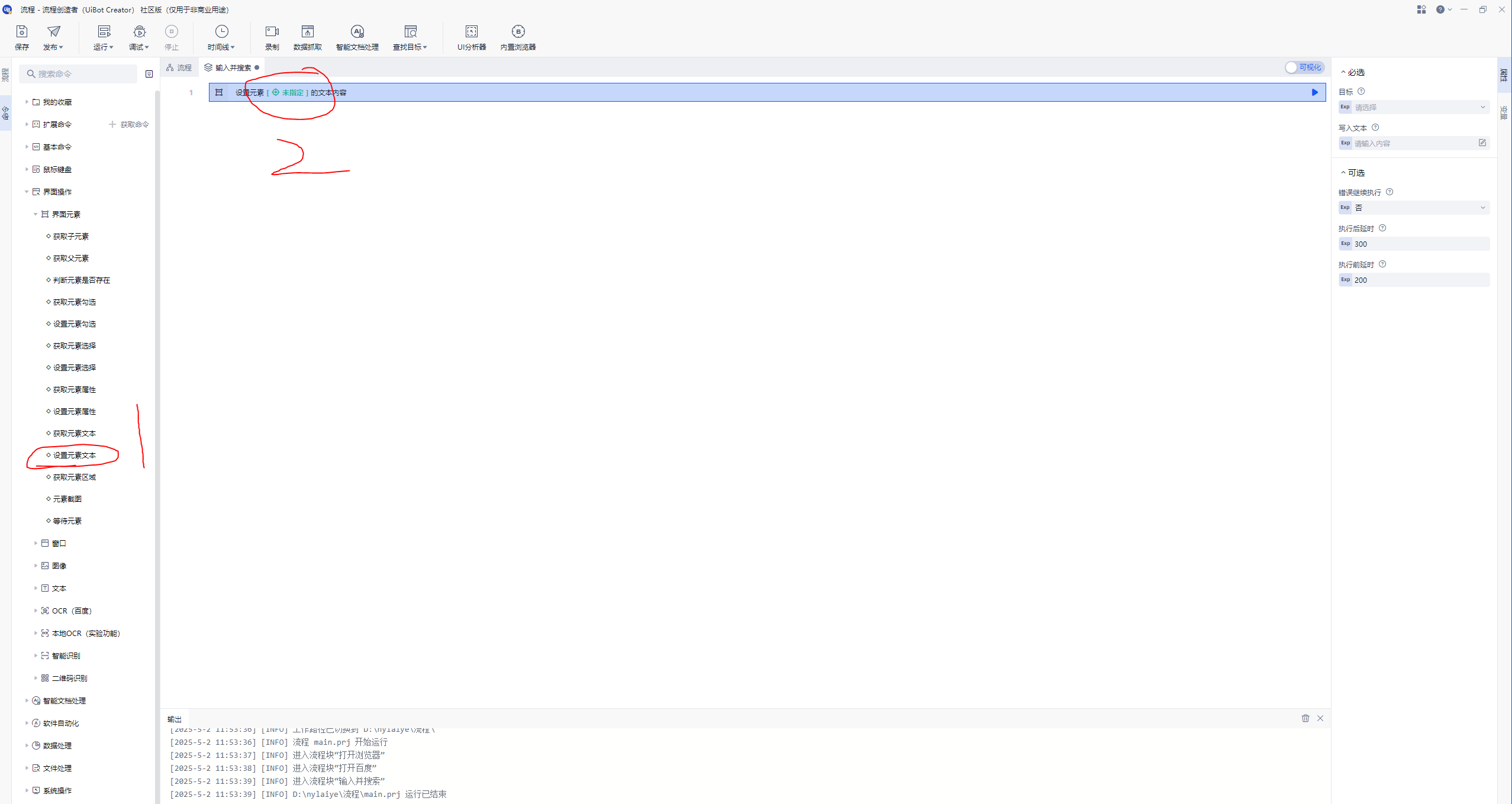Screen dimensions: 1512x804
Task: Toggle the Exp mode for the 目标 field
Action: click(1345, 107)
